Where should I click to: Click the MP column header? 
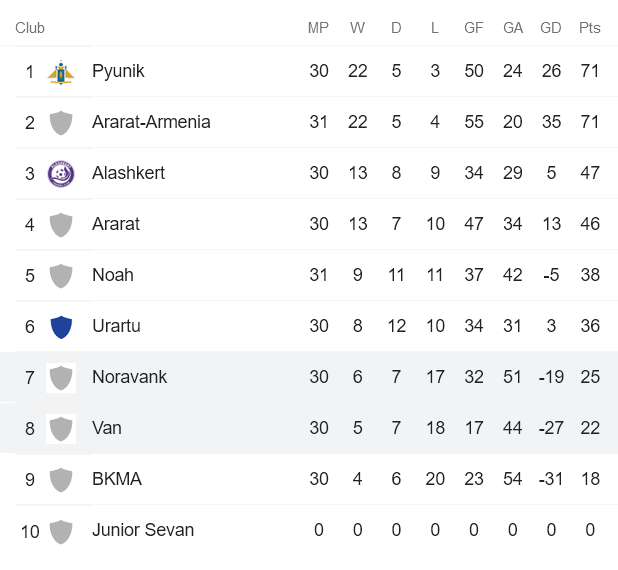point(318,28)
